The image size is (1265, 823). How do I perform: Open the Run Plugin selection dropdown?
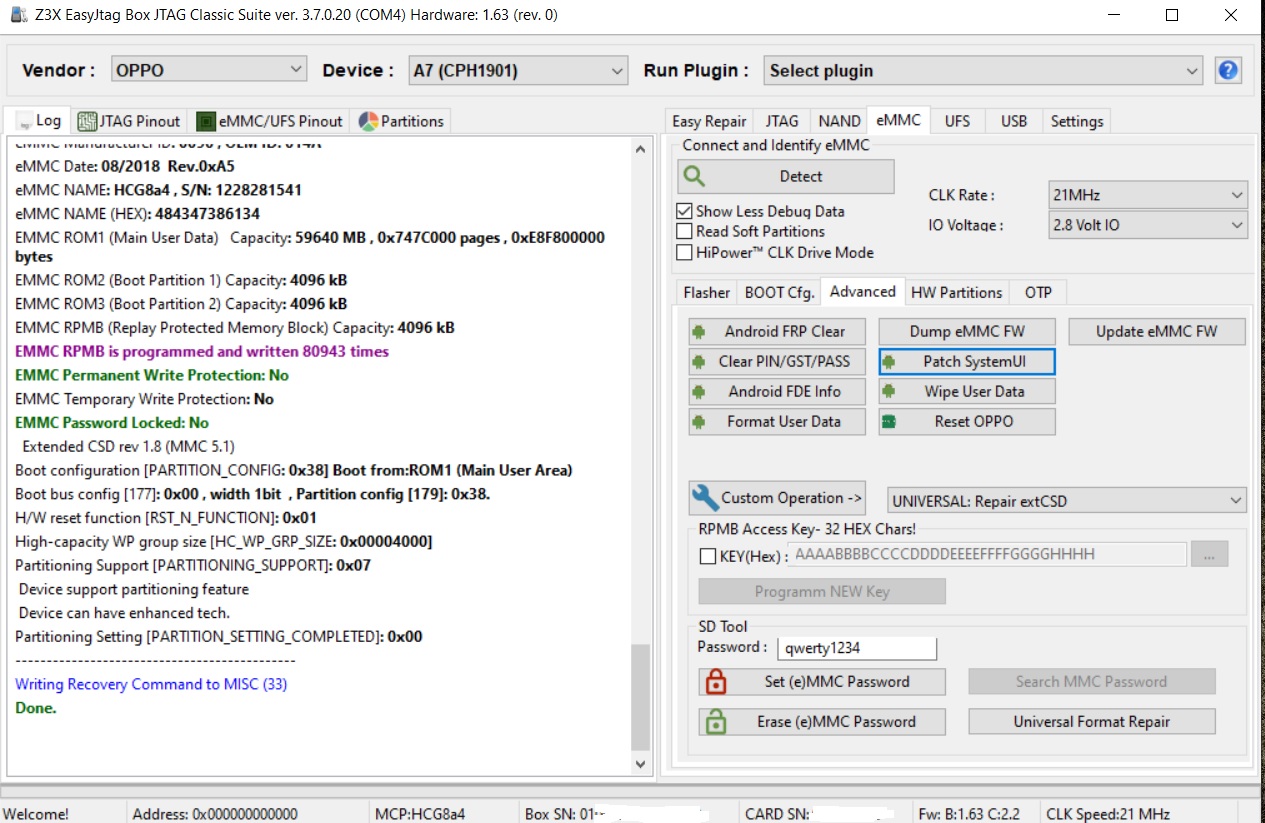pyautogui.click(x=983, y=71)
